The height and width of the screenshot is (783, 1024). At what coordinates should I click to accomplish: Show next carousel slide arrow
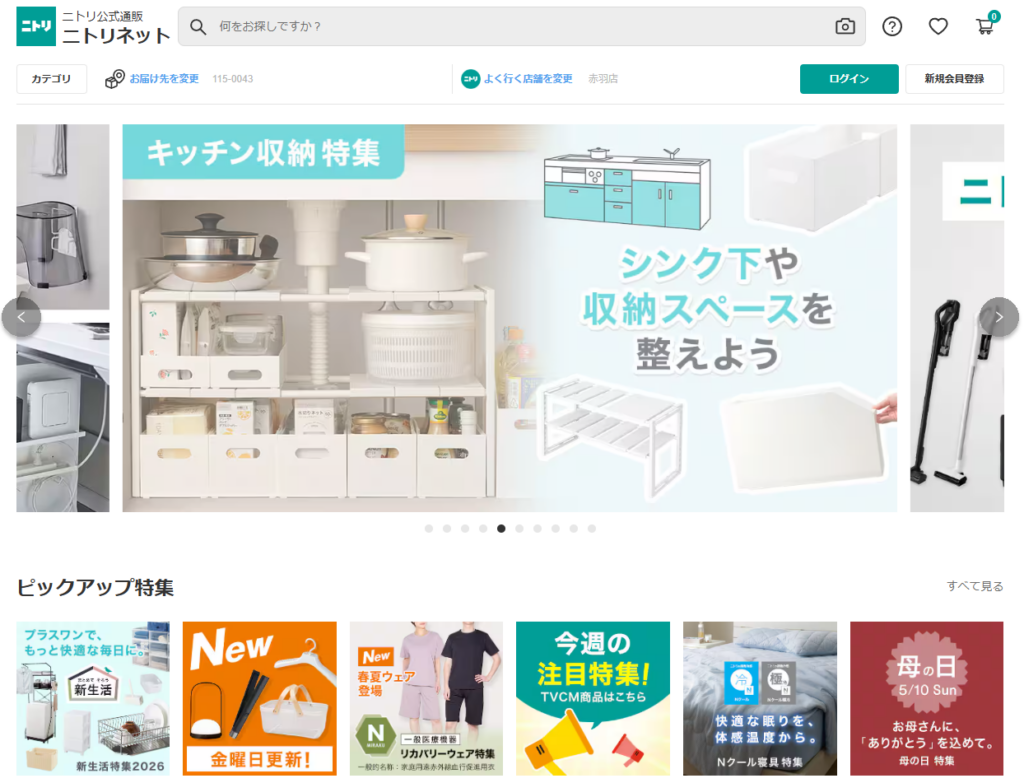tap(999, 317)
